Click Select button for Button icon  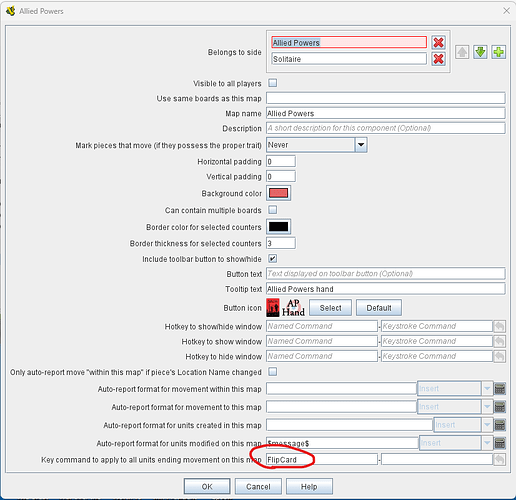click(x=330, y=308)
